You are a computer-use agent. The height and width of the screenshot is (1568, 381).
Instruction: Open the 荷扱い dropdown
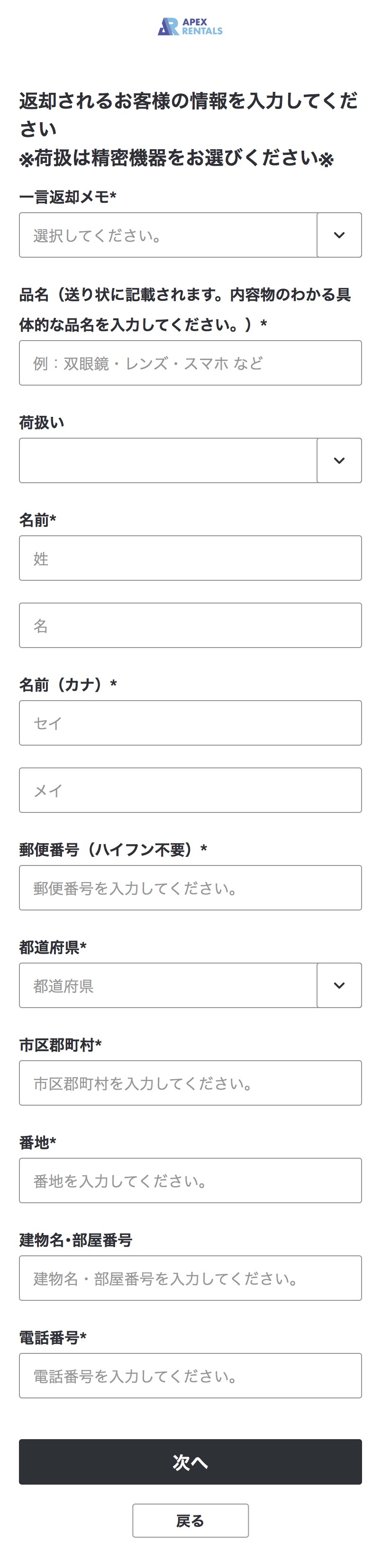(x=168, y=460)
